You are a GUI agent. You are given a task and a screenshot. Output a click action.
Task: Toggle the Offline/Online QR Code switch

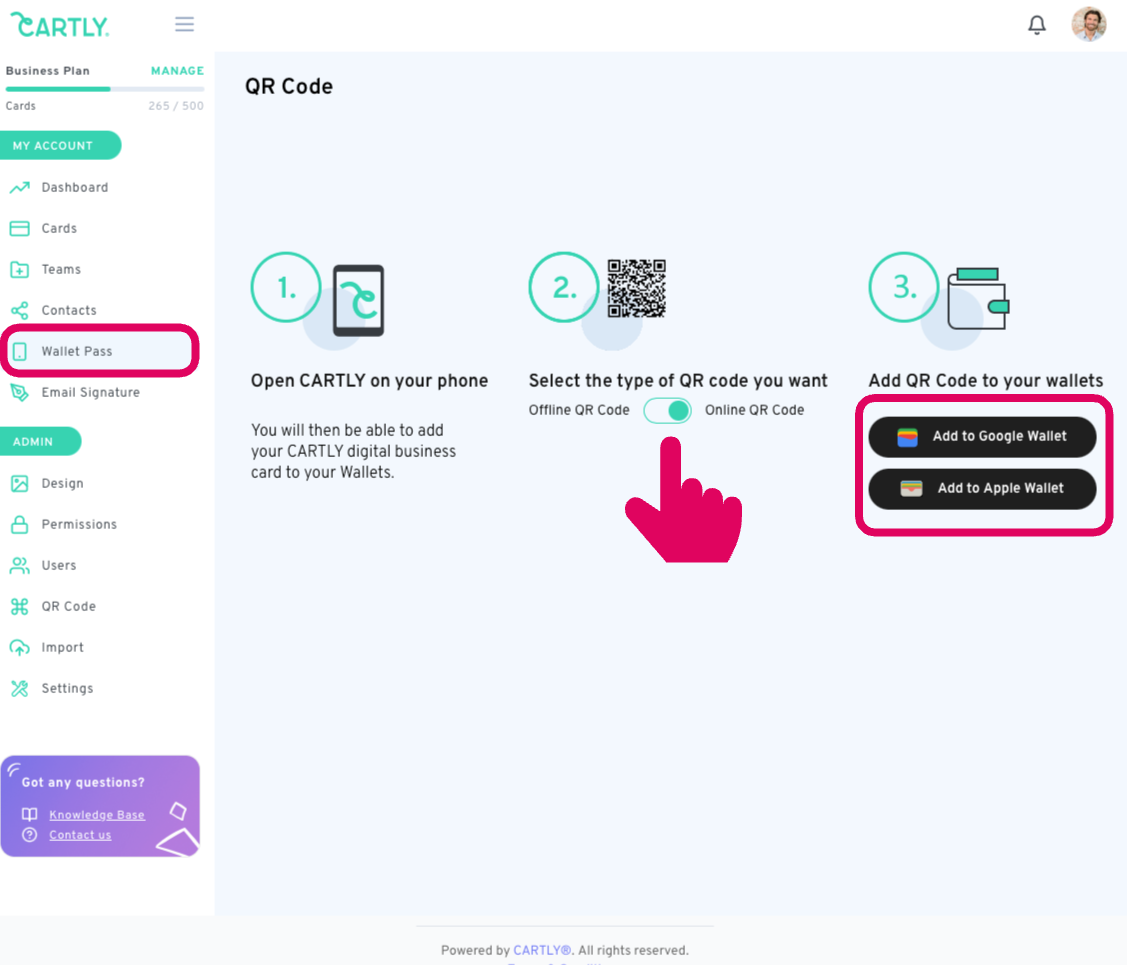pos(668,410)
